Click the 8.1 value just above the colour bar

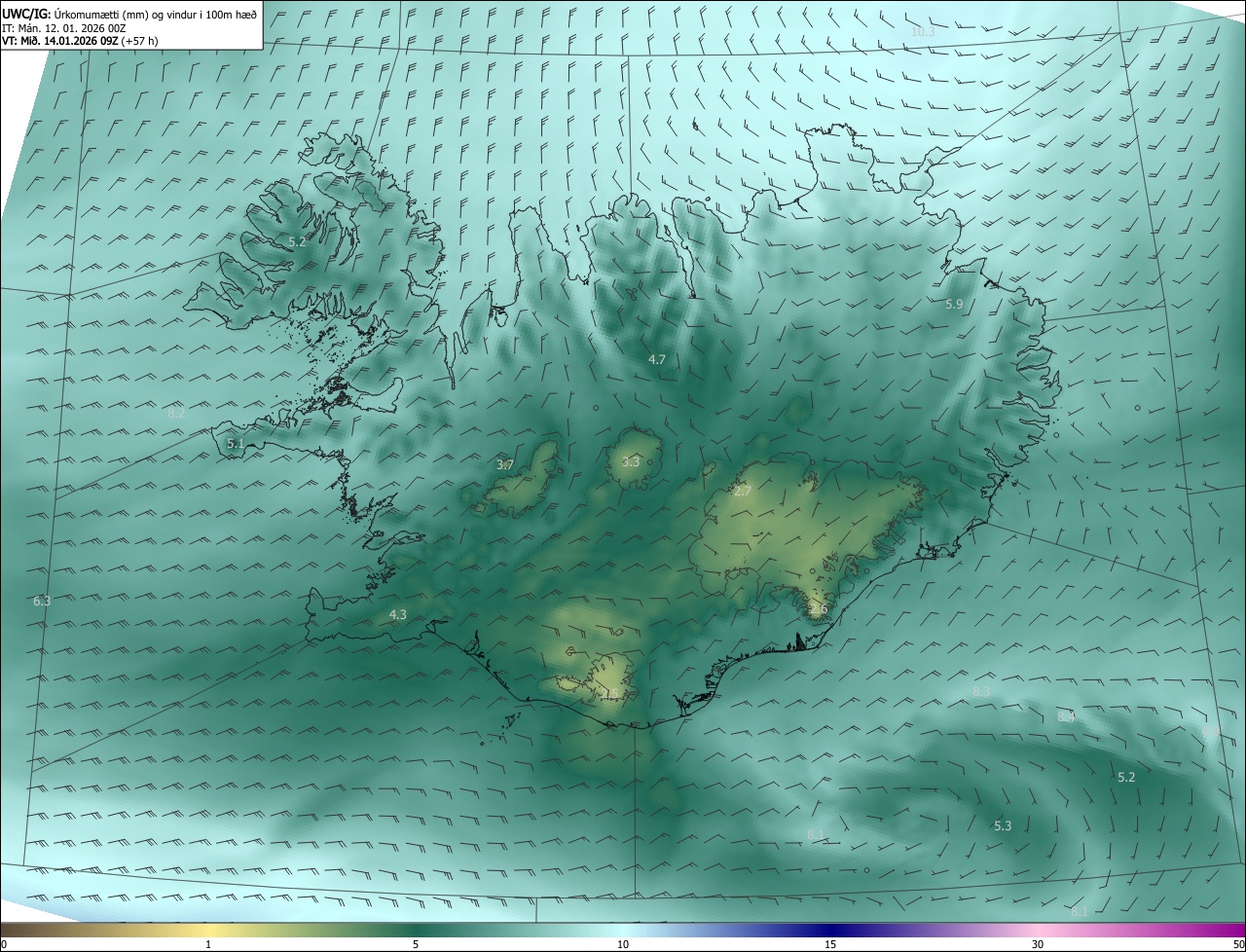point(1080,912)
